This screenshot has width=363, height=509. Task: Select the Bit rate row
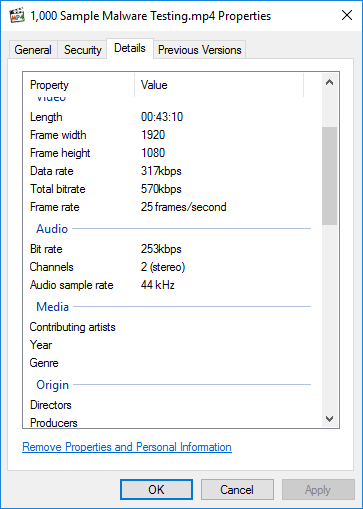click(170, 249)
